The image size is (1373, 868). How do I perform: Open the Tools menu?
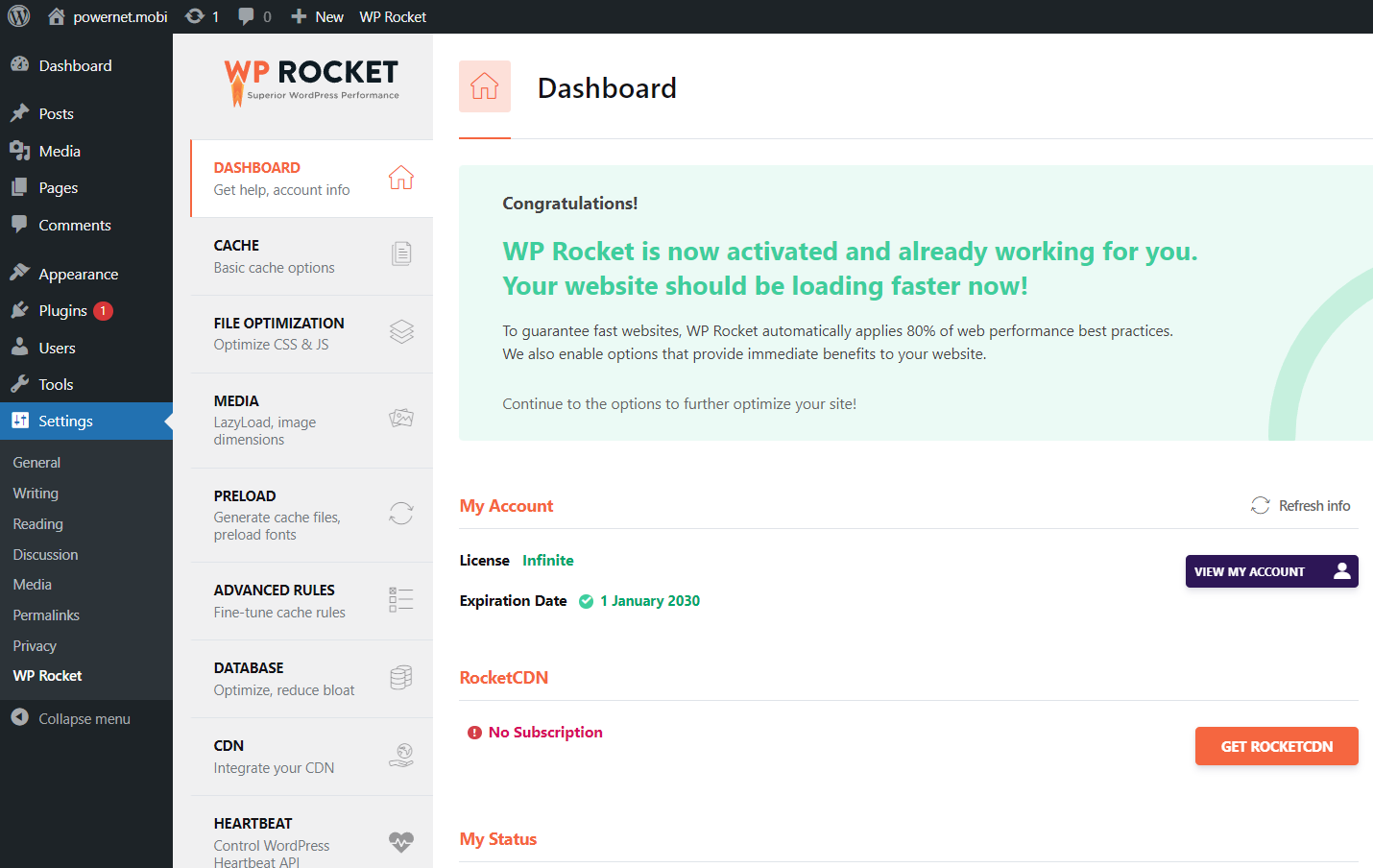coord(86,384)
